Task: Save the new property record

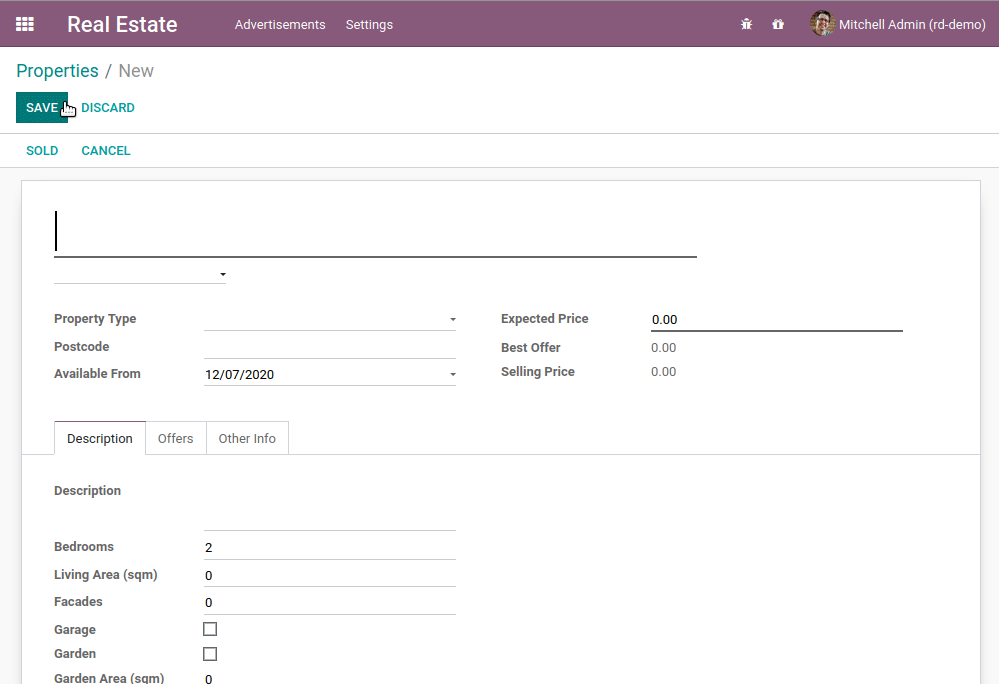Action: [x=41, y=107]
